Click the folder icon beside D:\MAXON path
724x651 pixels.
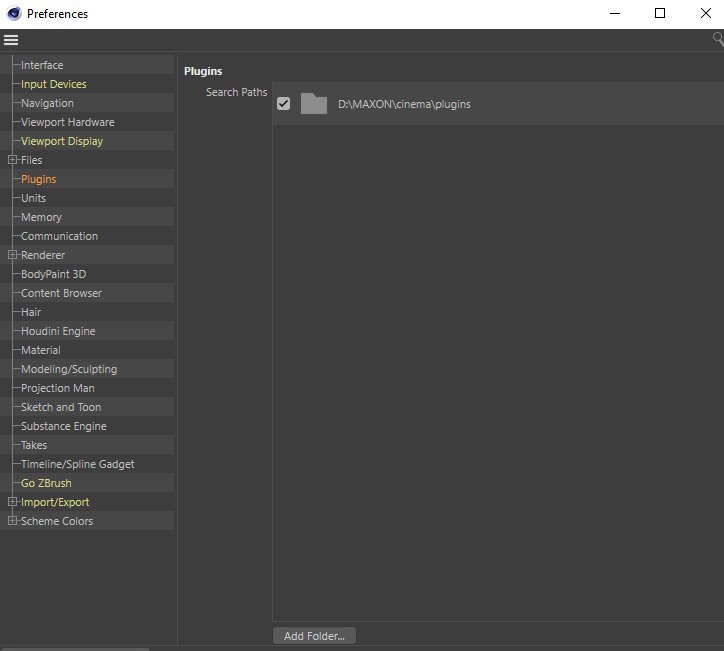[314, 103]
